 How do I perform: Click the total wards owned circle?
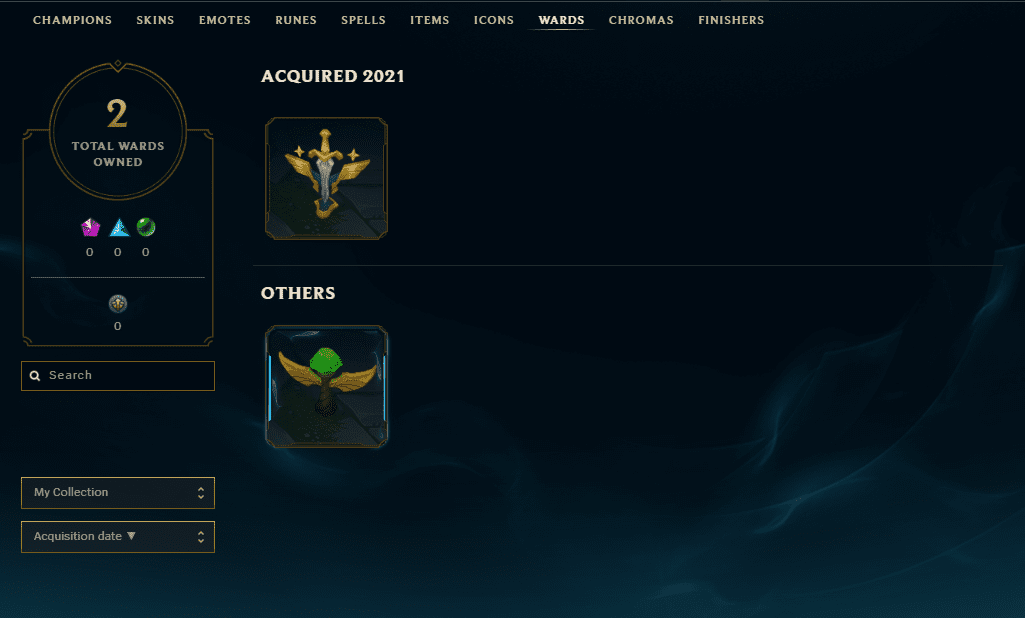point(118,131)
